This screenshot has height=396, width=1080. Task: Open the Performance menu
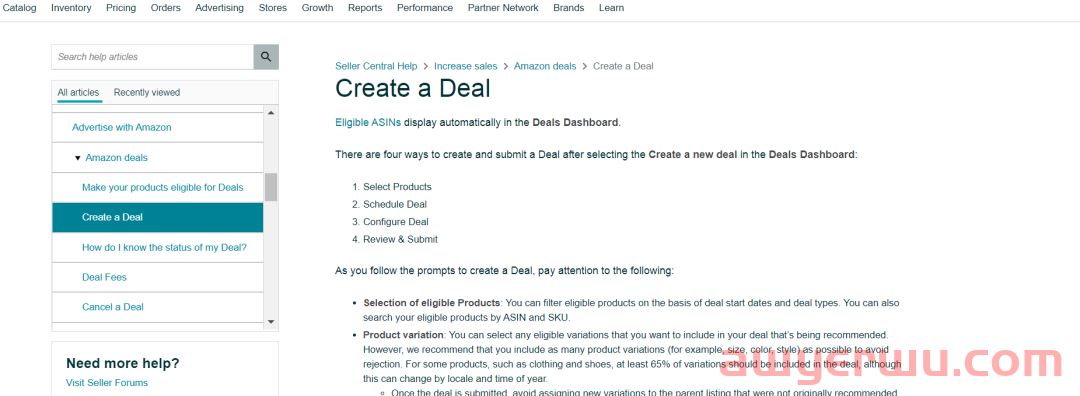tap(425, 8)
